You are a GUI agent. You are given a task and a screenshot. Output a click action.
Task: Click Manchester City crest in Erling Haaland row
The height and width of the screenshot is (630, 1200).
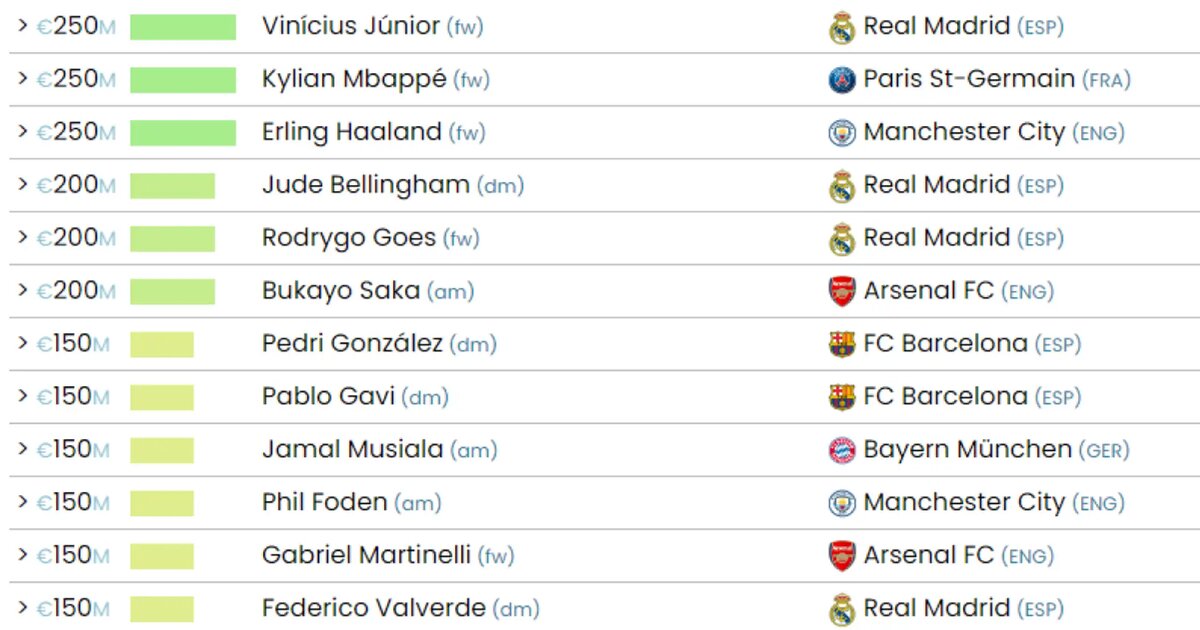(842, 133)
